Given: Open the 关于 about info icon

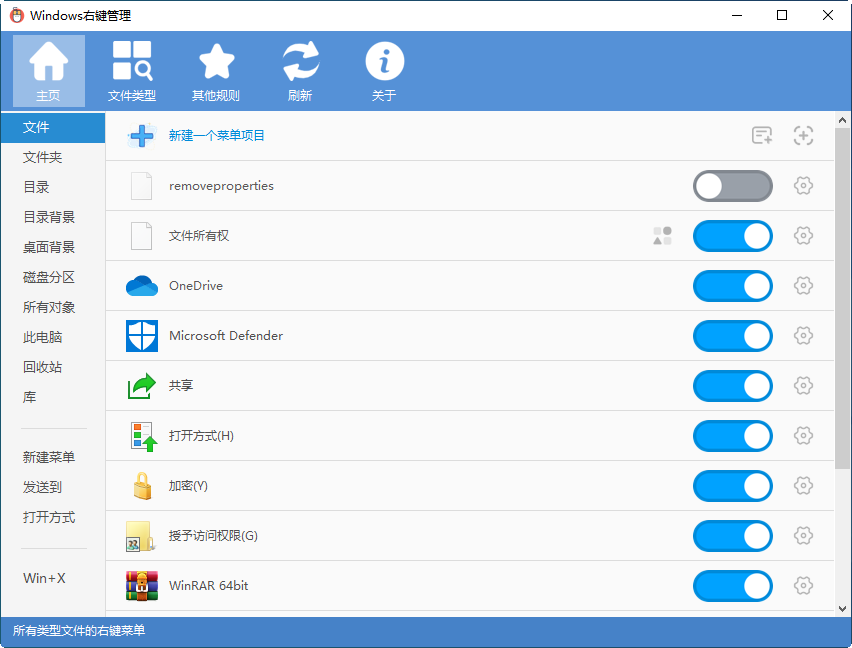Looking at the screenshot, I should tap(384, 71).
